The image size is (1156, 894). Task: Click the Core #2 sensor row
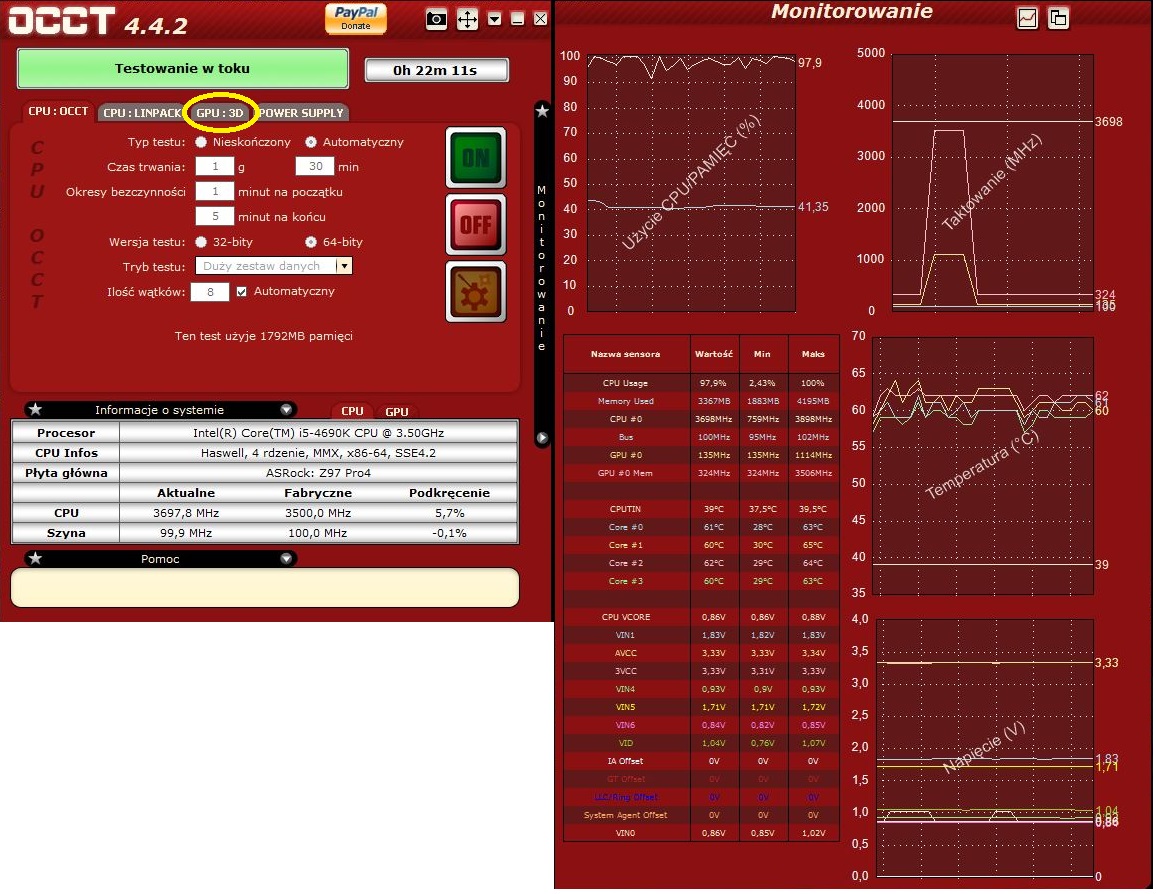[701, 563]
